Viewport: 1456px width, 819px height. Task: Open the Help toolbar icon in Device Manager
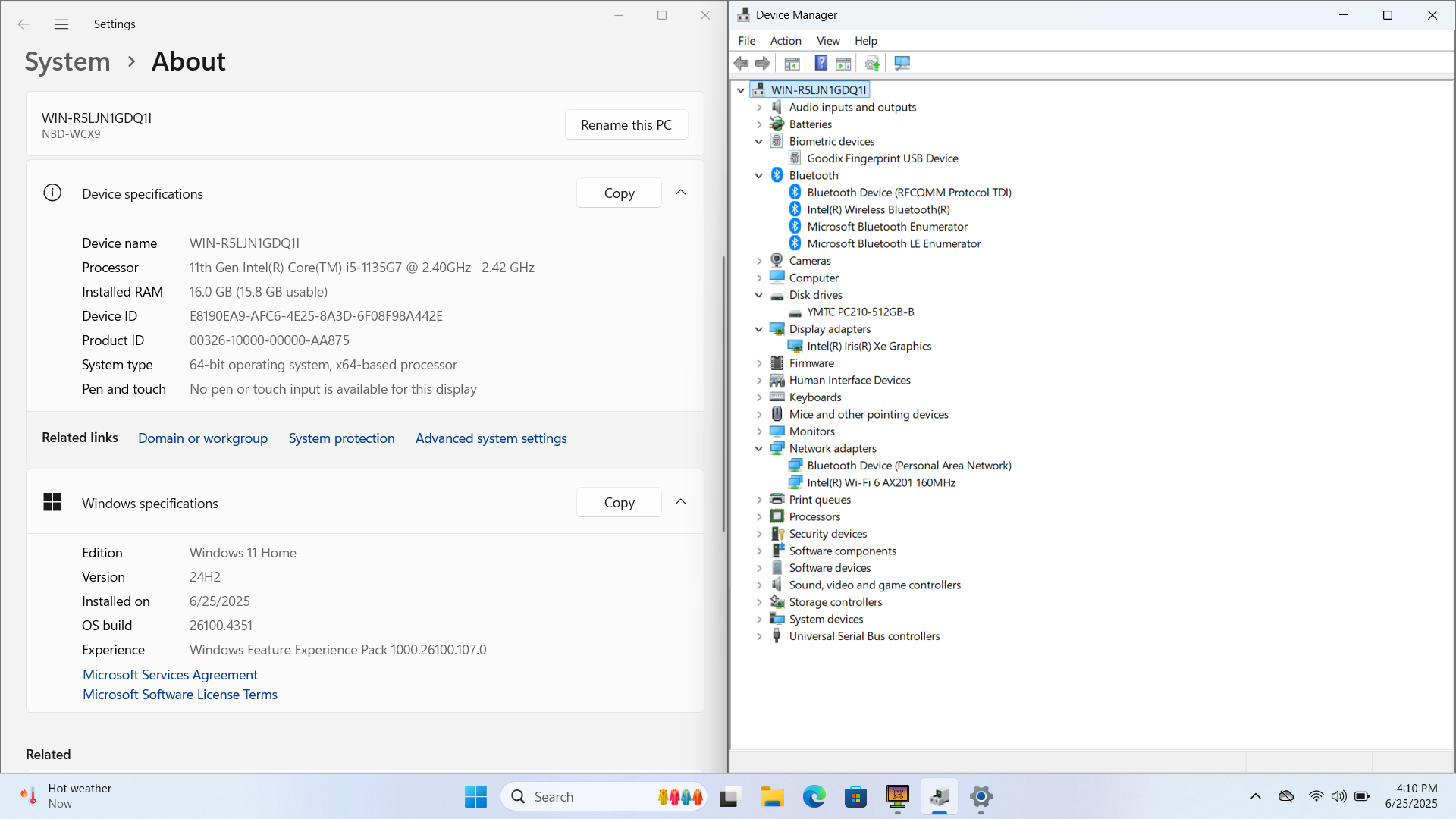point(821,63)
